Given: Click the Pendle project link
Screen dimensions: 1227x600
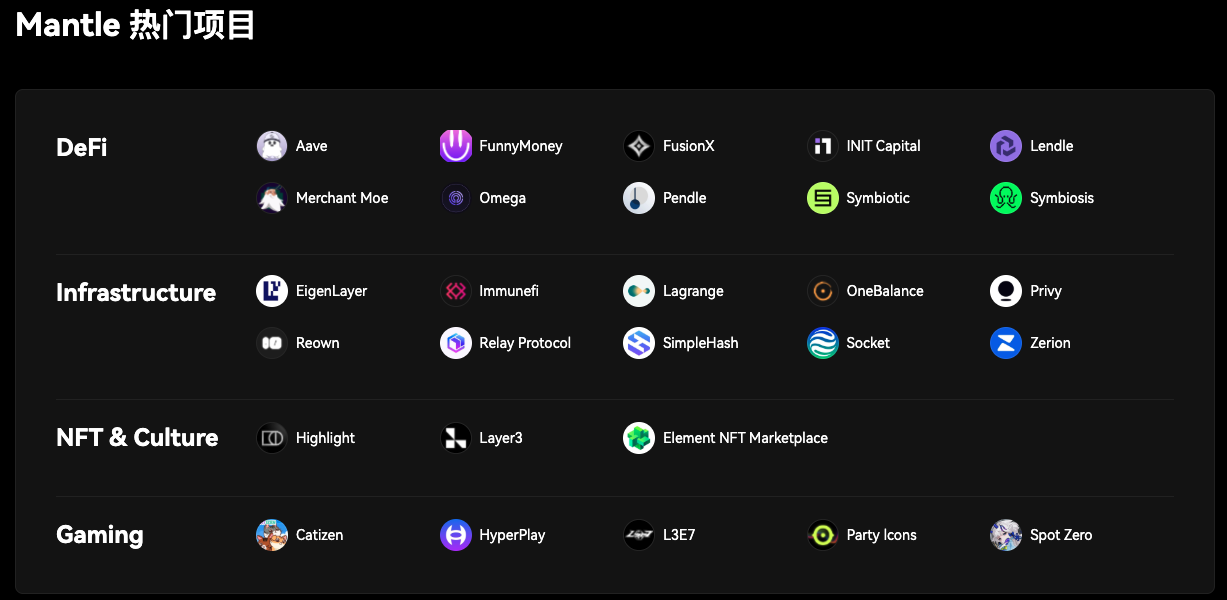Looking at the screenshot, I should [684, 198].
